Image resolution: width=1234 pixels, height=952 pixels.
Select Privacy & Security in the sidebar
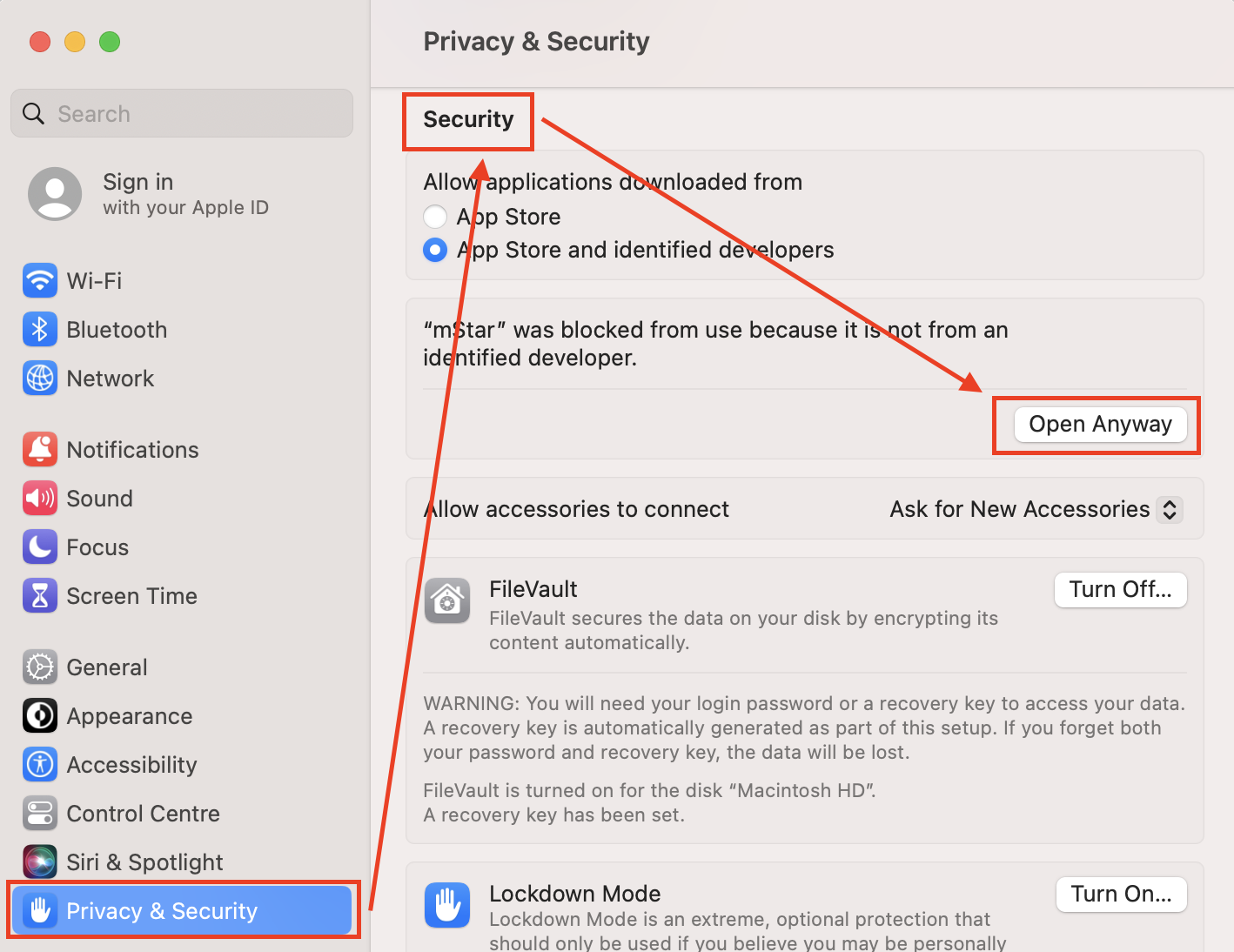point(163,910)
